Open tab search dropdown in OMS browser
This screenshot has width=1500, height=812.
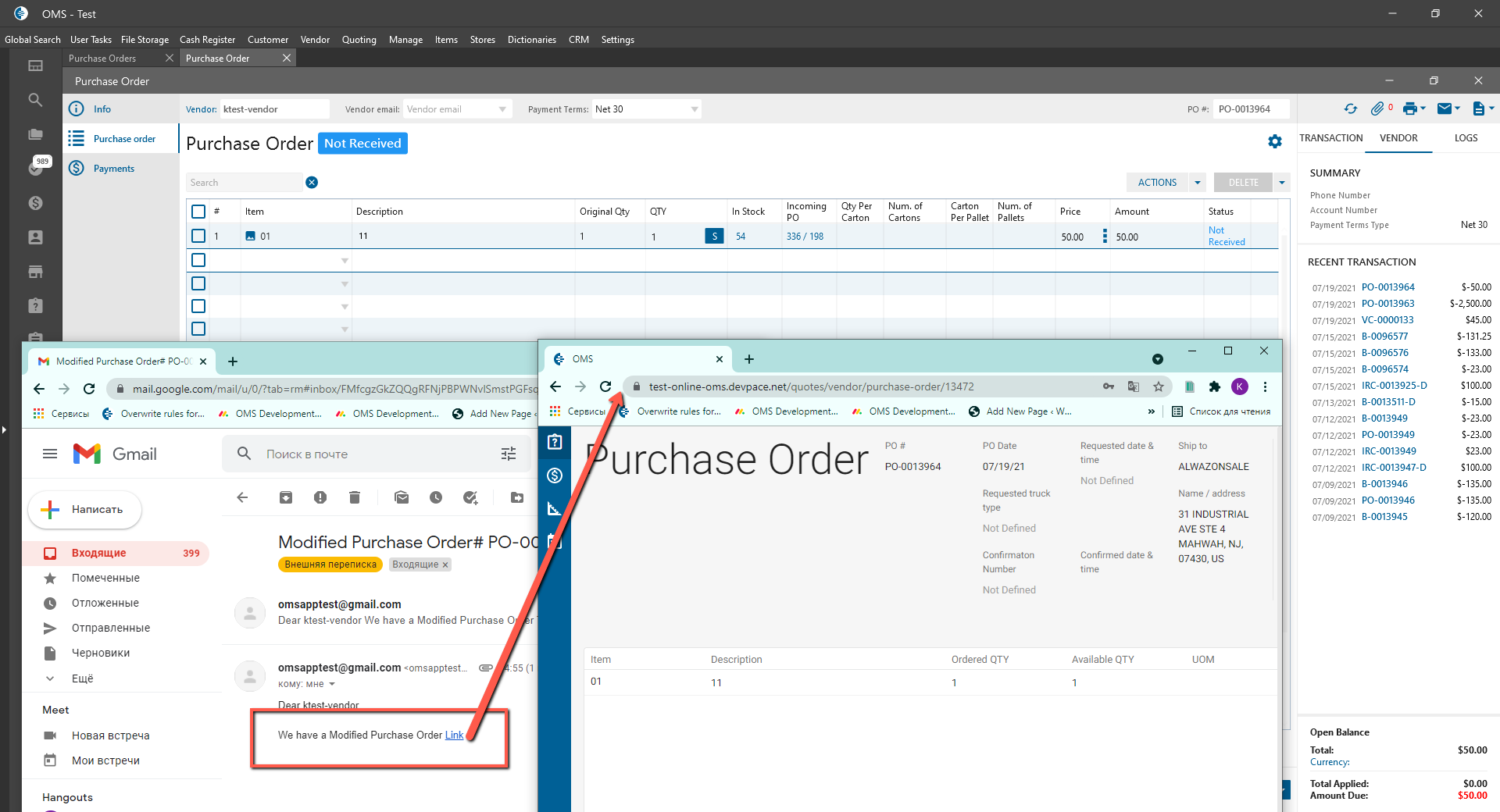[1158, 359]
